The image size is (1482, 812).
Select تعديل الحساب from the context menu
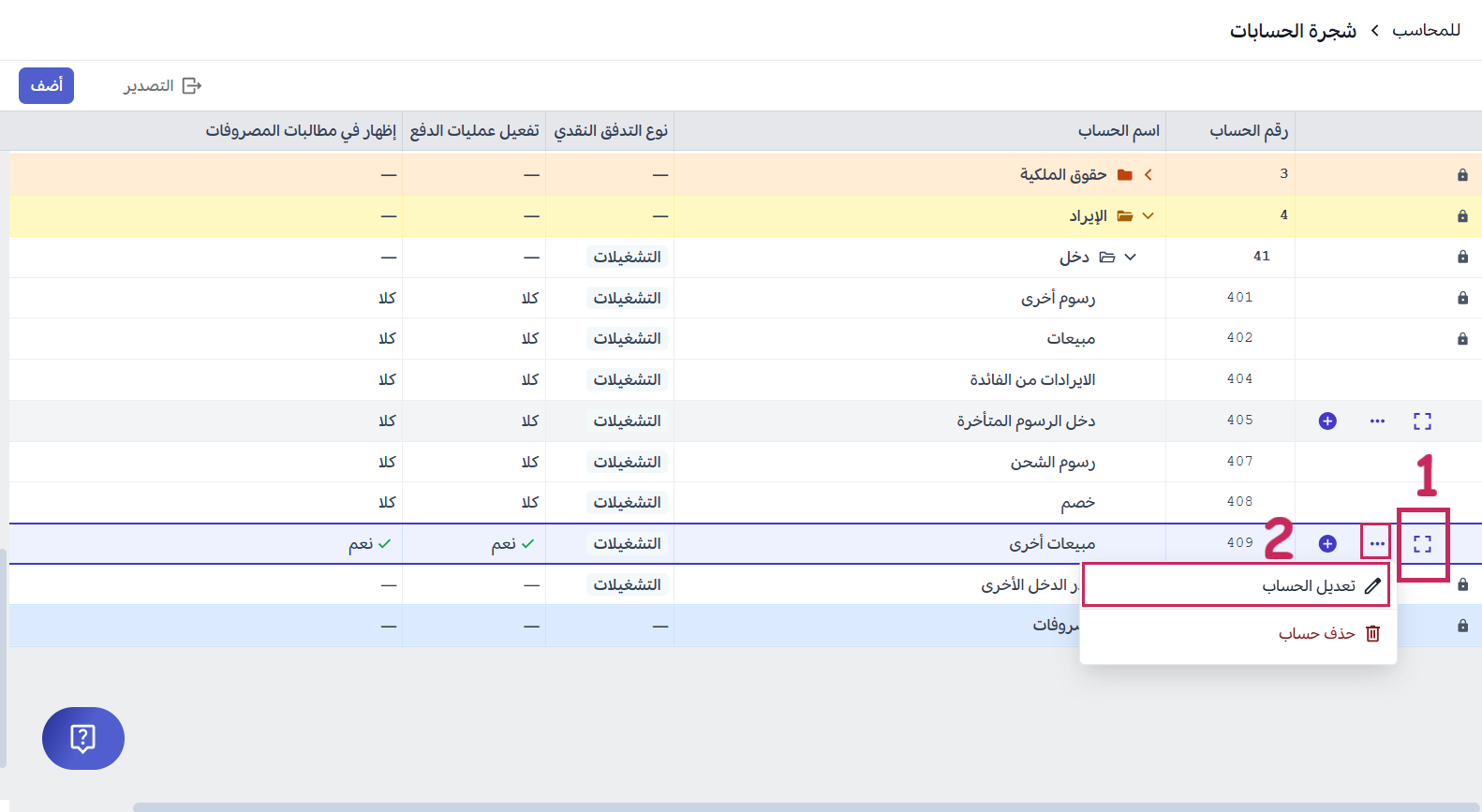coord(1237,585)
